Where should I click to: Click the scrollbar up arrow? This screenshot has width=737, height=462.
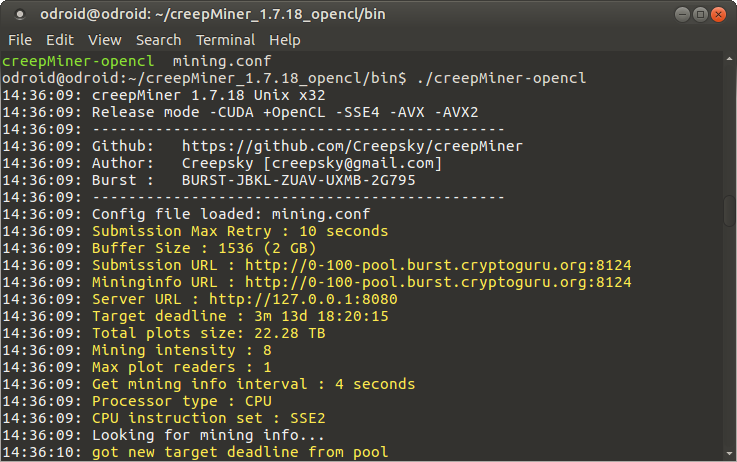click(729, 59)
